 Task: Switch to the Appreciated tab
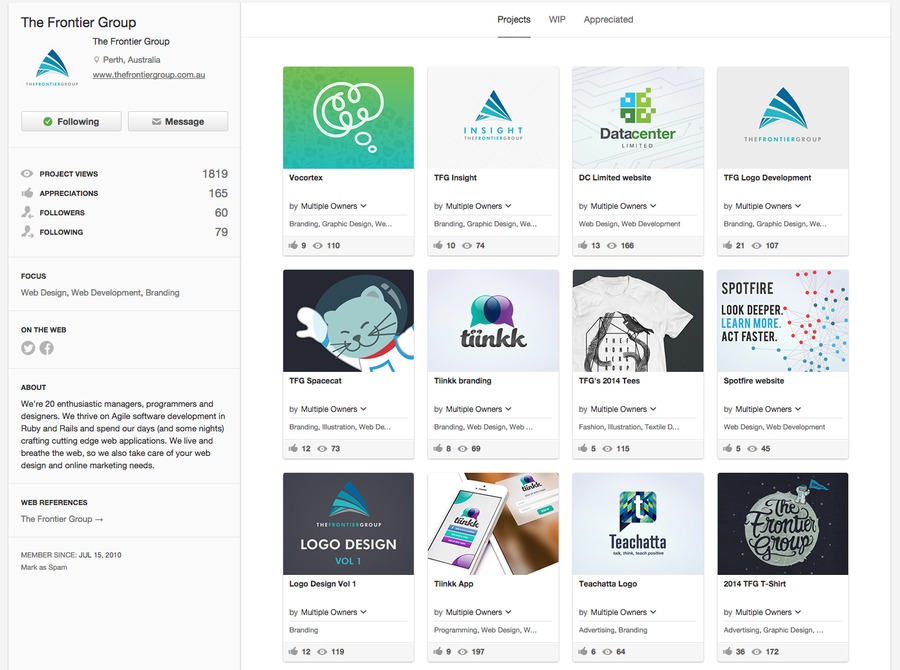coord(608,20)
